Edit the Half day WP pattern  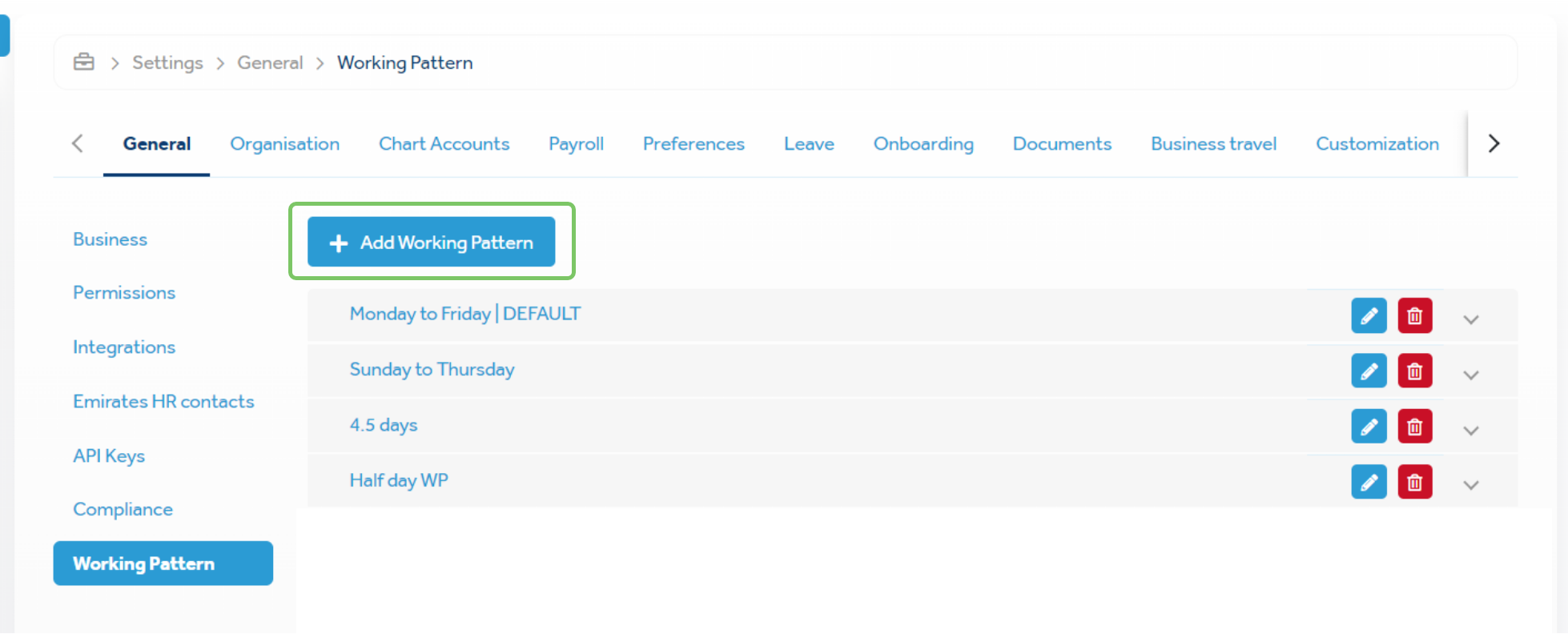point(1369,482)
